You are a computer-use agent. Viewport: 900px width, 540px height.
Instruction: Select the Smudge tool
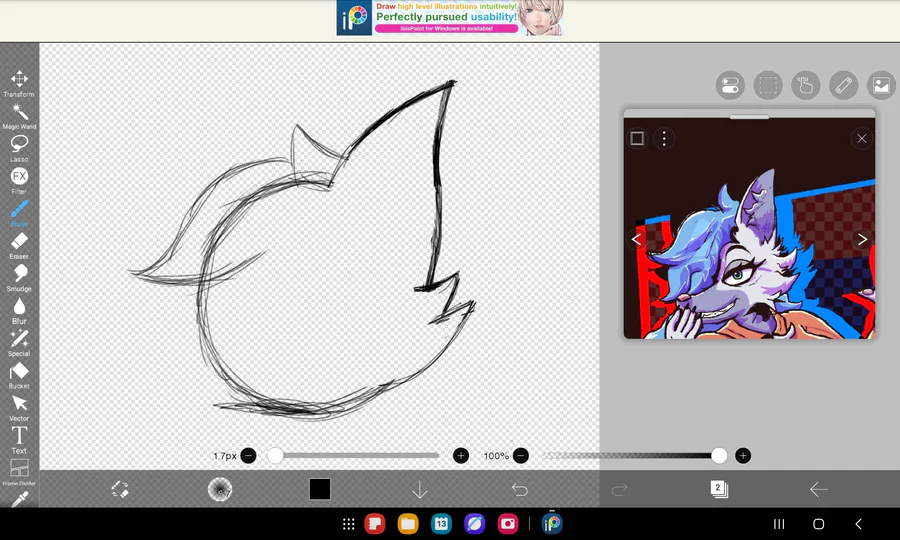click(19, 278)
